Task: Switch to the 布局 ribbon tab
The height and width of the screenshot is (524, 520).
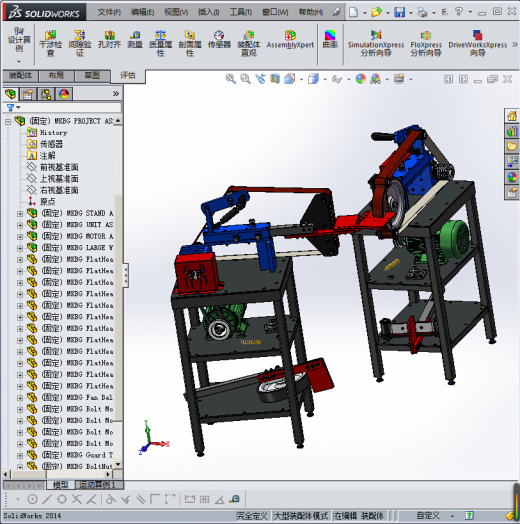Action: click(x=56, y=76)
